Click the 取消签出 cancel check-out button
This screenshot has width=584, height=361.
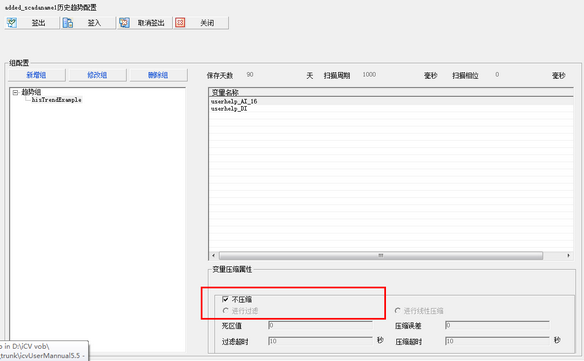145,23
